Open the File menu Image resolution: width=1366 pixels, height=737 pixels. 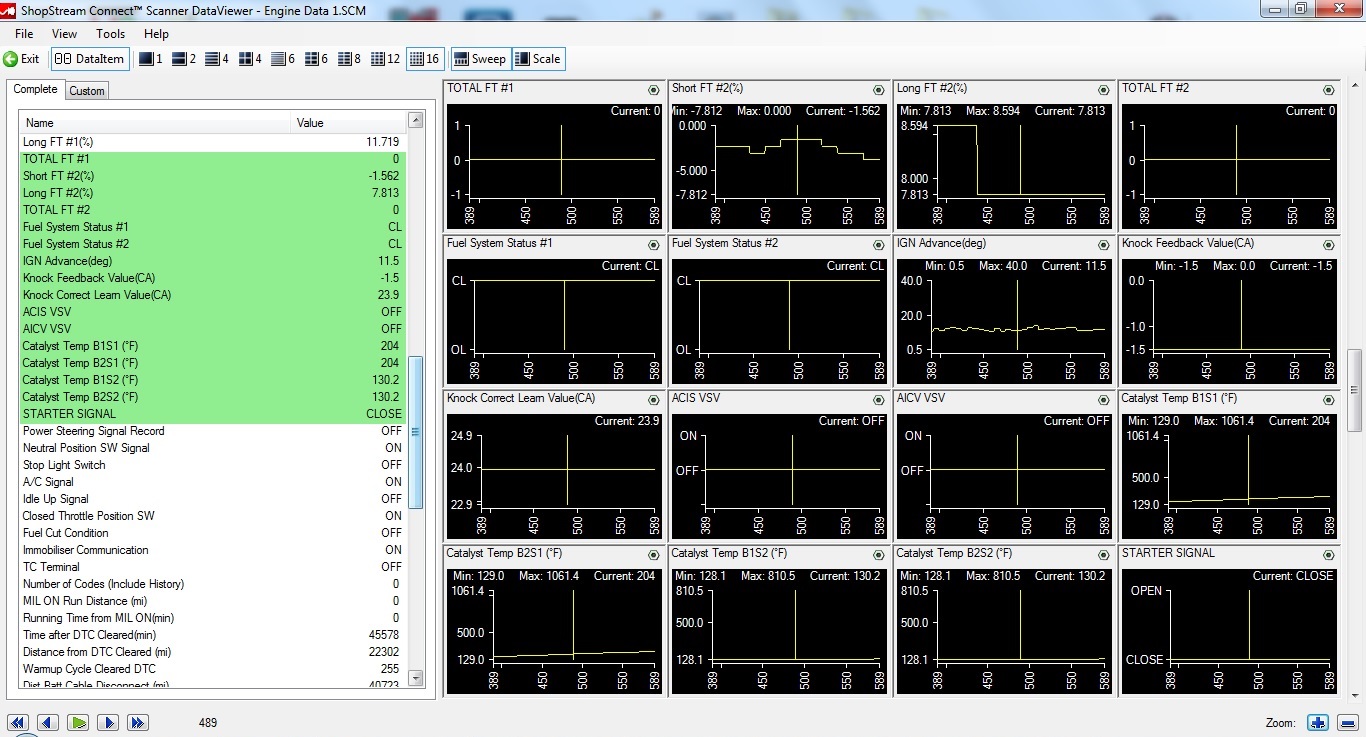point(24,34)
